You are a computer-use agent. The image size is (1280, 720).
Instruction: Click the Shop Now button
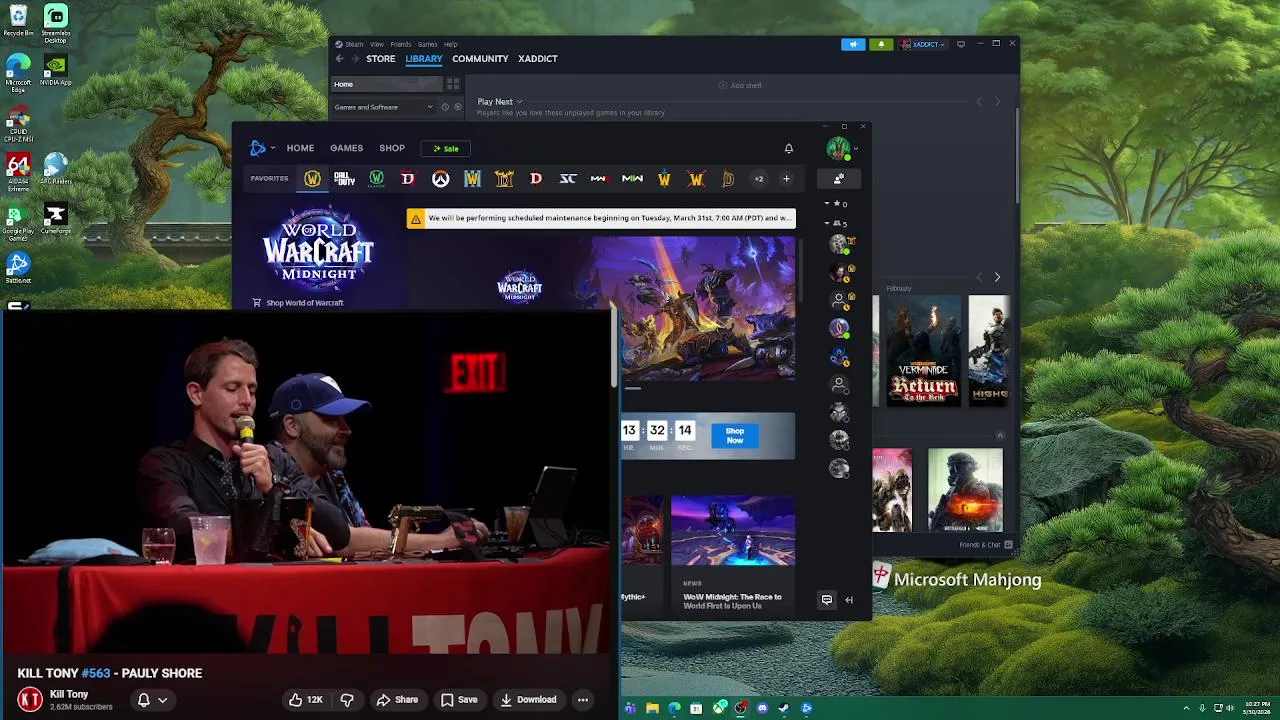pyautogui.click(x=735, y=436)
